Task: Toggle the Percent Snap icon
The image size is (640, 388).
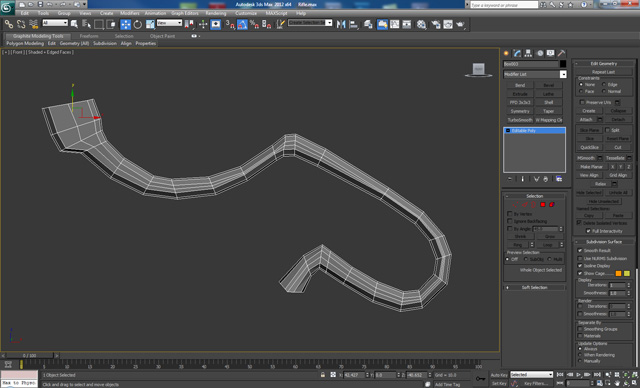Action: (254, 24)
